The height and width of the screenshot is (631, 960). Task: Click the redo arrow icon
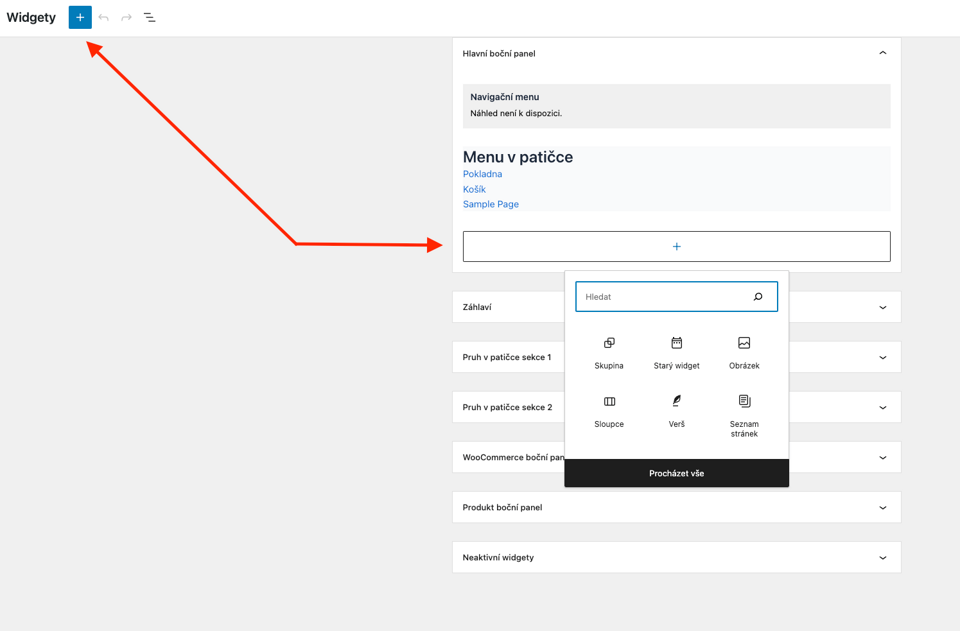tap(126, 18)
